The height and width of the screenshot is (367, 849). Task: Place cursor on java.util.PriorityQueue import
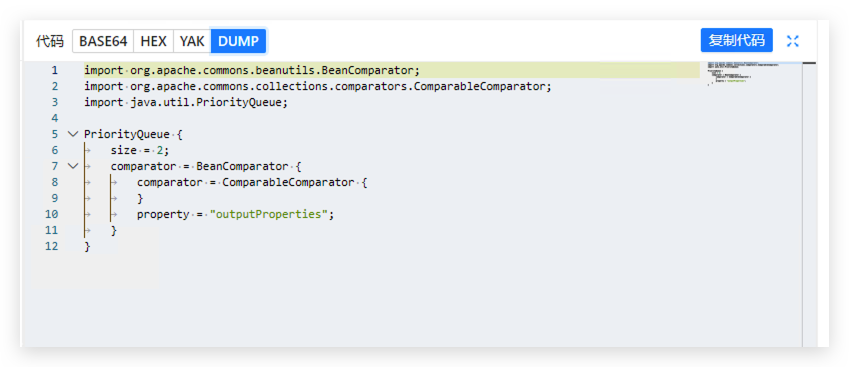[186, 102]
